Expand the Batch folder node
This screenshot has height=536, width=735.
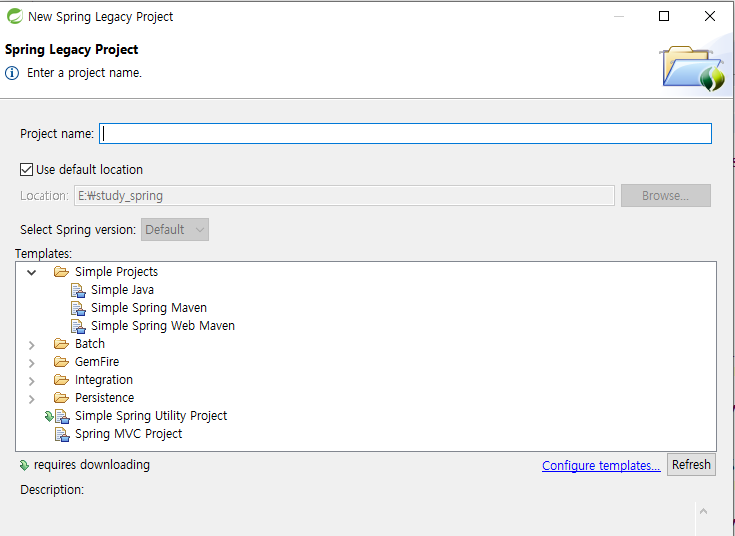[31, 345]
